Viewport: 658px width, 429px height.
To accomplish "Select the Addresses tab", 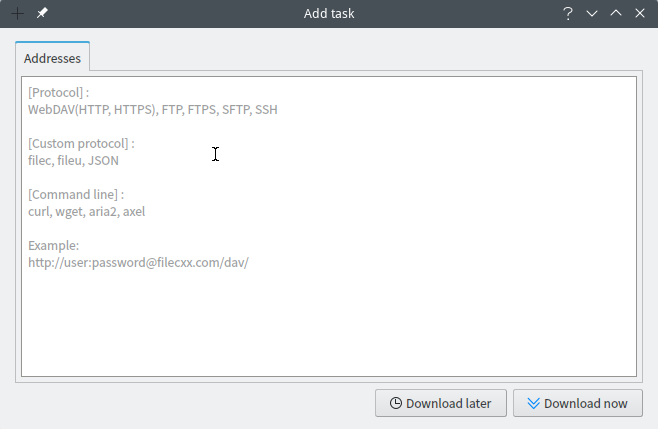I will pyautogui.click(x=52, y=58).
